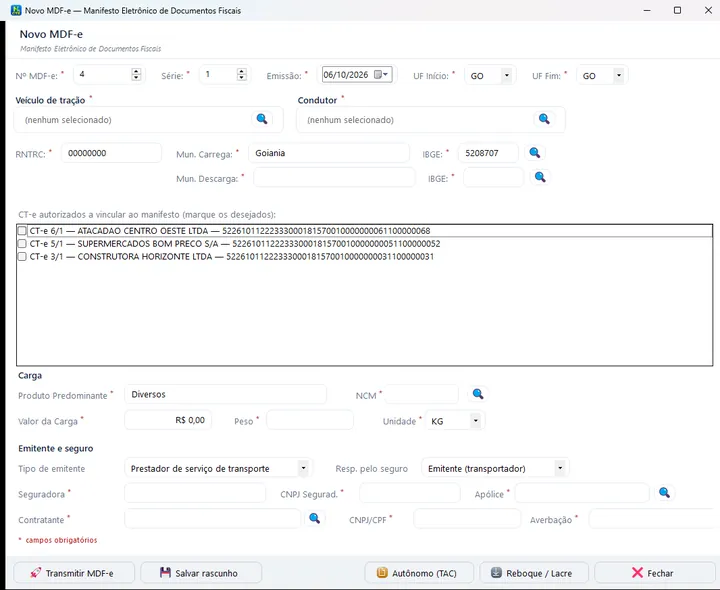The width and height of the screenshot is (720, 590).
Task: Click Veículo de tração (nenhum selecionado) text
Action: coord(68,120)
